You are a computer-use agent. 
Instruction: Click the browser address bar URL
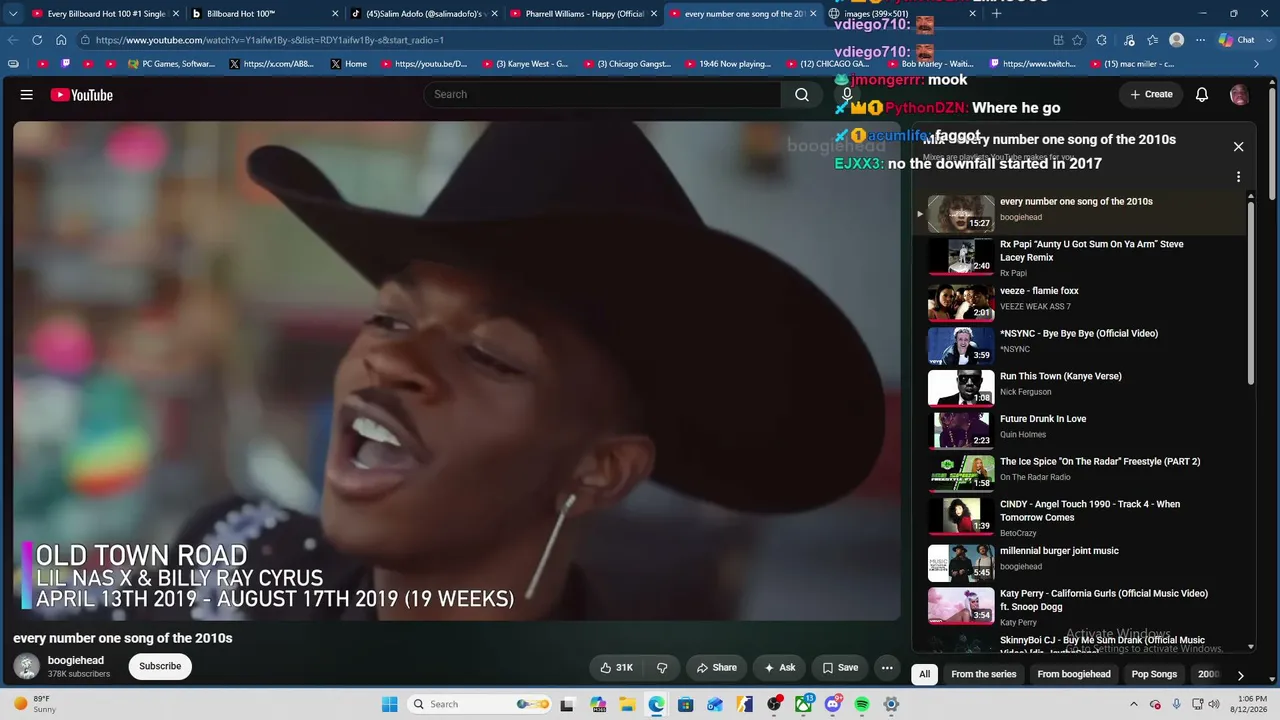270,40
